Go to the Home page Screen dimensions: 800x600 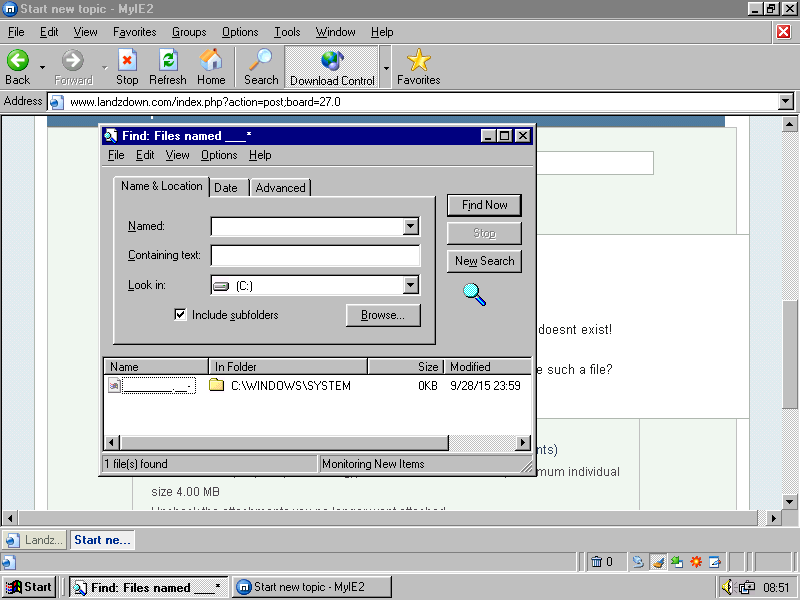211,61
